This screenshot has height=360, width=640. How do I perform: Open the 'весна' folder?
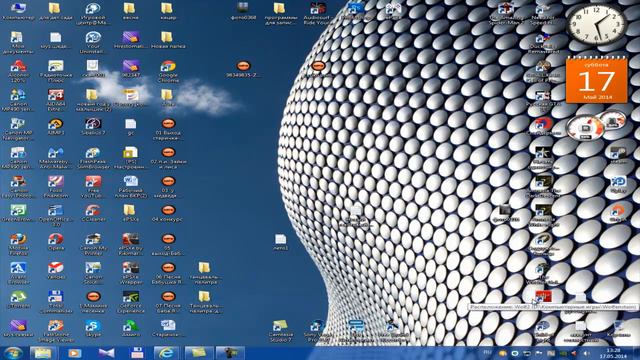click(x=131, y=11)
